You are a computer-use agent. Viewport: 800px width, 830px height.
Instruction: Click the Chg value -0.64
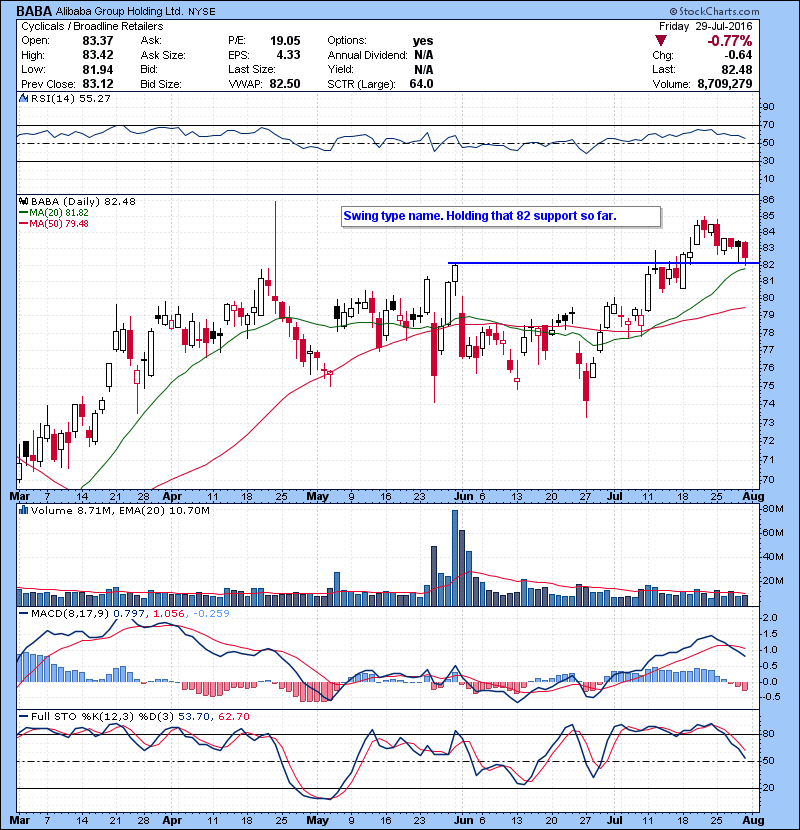tap(738, 55)
